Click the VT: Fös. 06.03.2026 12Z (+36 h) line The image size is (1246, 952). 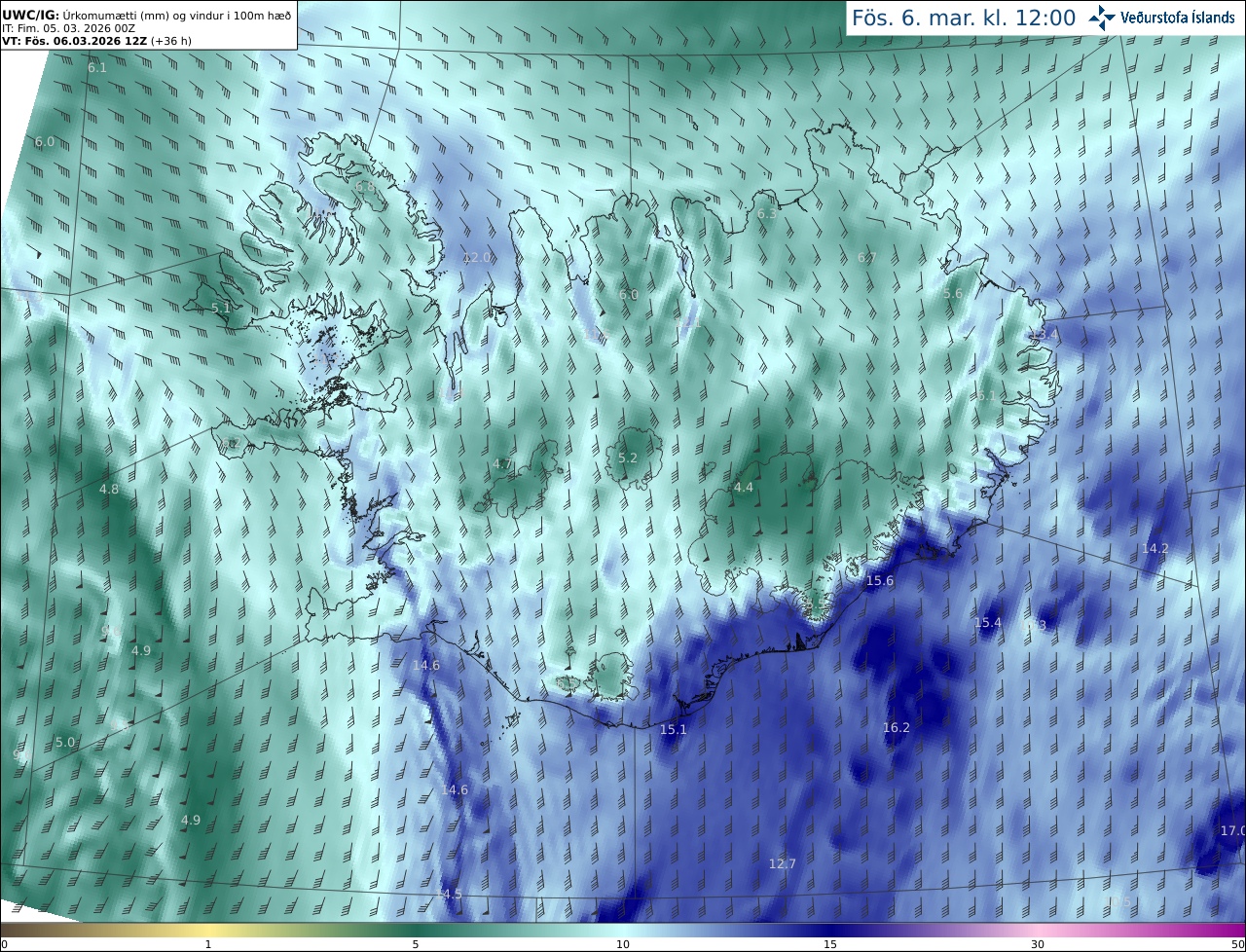pos(96,41)
